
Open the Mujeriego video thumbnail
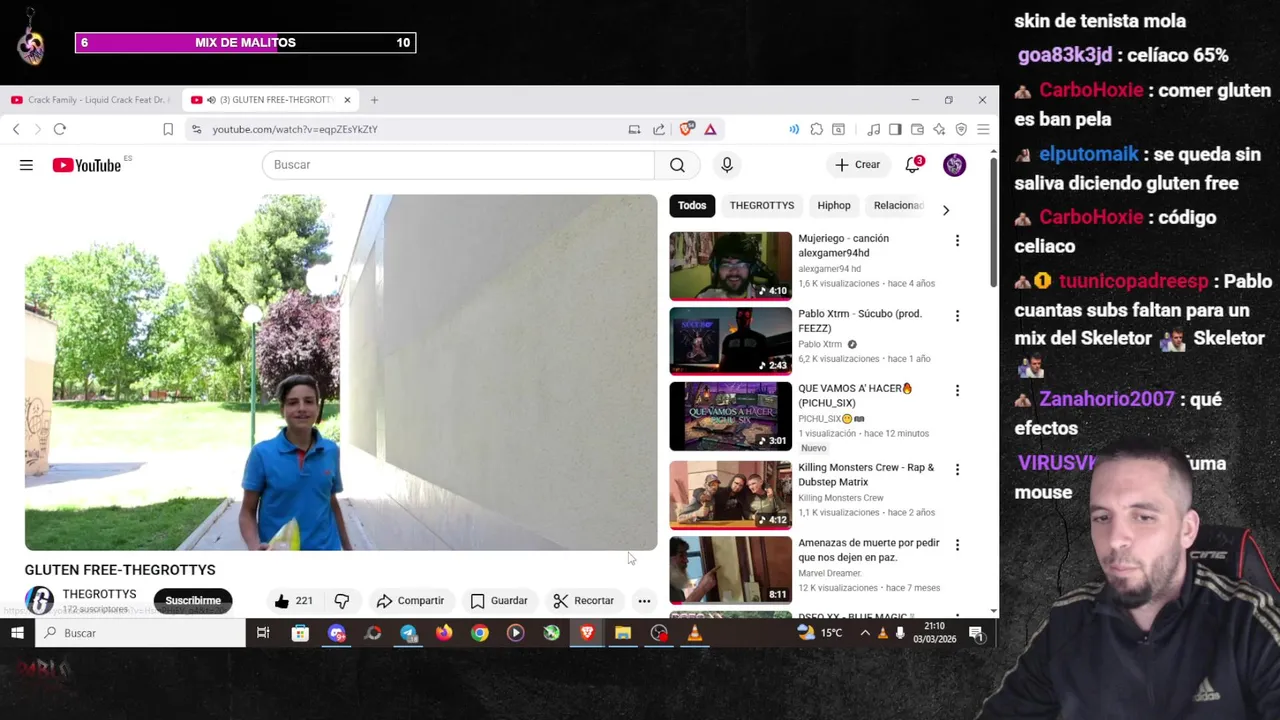click(x=730, y=266)
